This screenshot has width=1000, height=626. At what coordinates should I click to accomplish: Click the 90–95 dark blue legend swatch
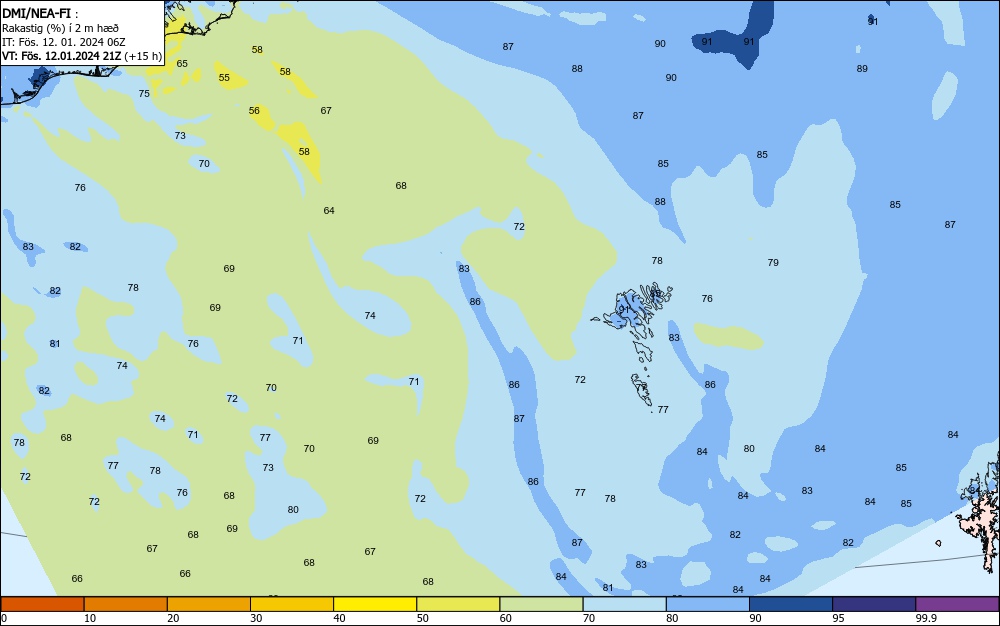[x=791, y=604]
